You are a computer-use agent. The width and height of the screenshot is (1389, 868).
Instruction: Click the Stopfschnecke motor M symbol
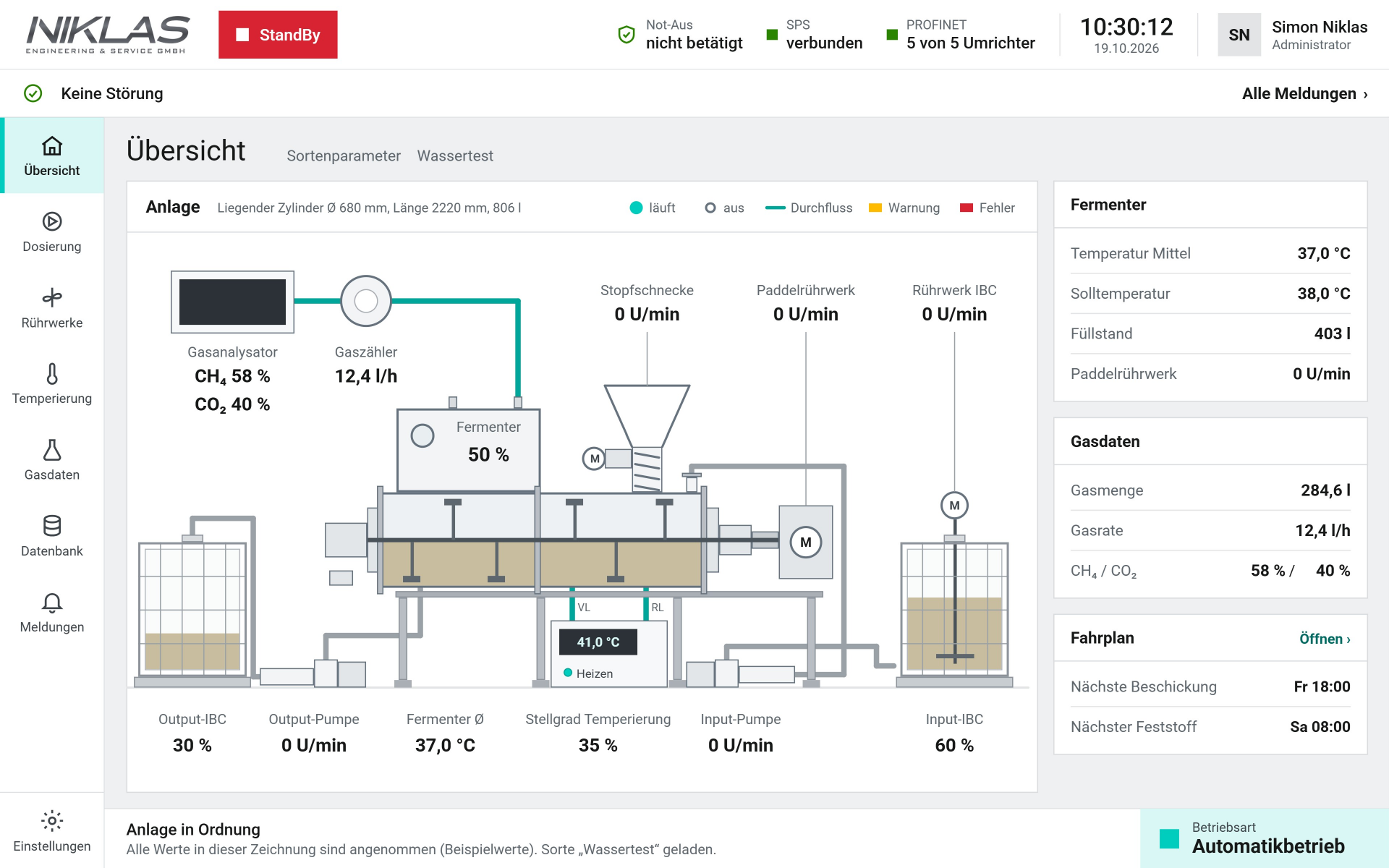point(595,459)
